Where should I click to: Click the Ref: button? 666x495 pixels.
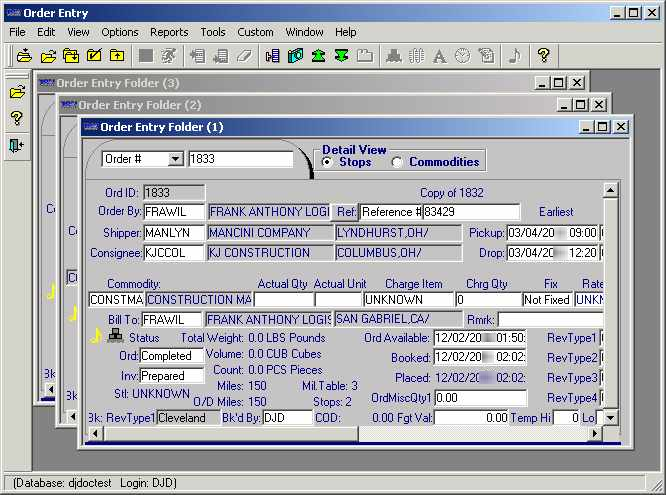[346, 212]
